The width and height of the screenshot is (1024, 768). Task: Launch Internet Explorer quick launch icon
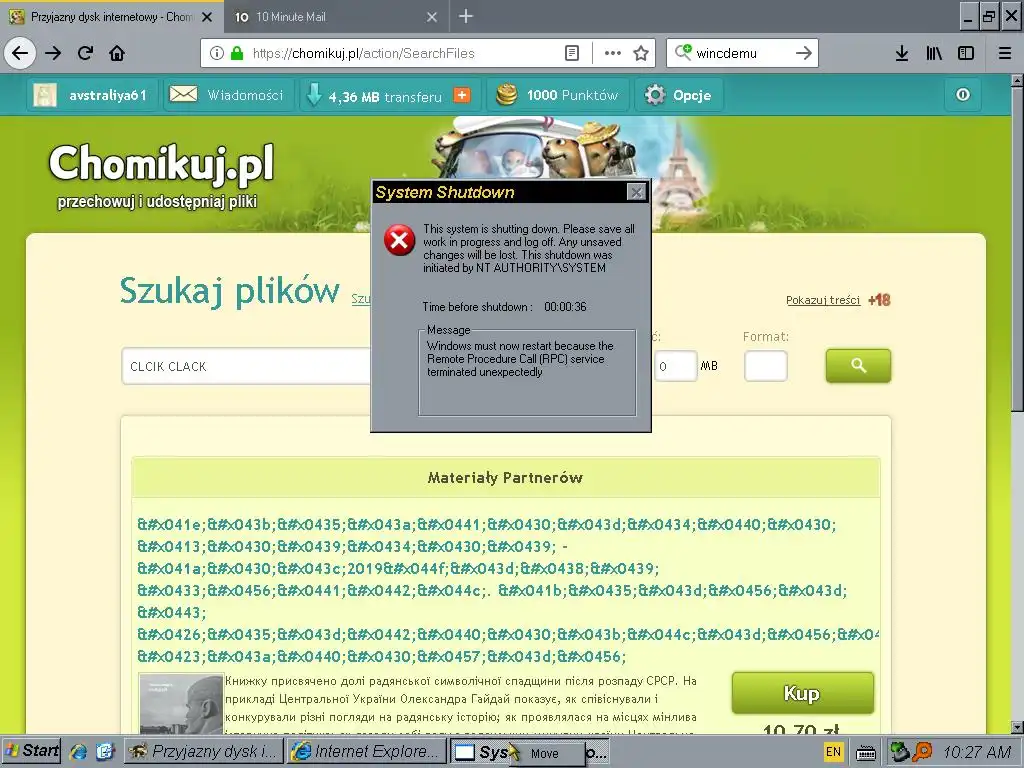point(78,752)
